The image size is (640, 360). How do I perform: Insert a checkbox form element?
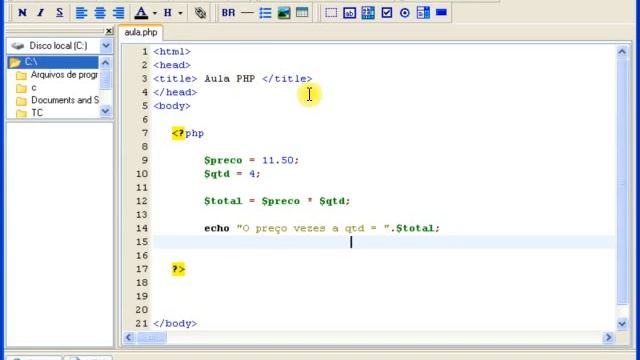coord(387,13)
